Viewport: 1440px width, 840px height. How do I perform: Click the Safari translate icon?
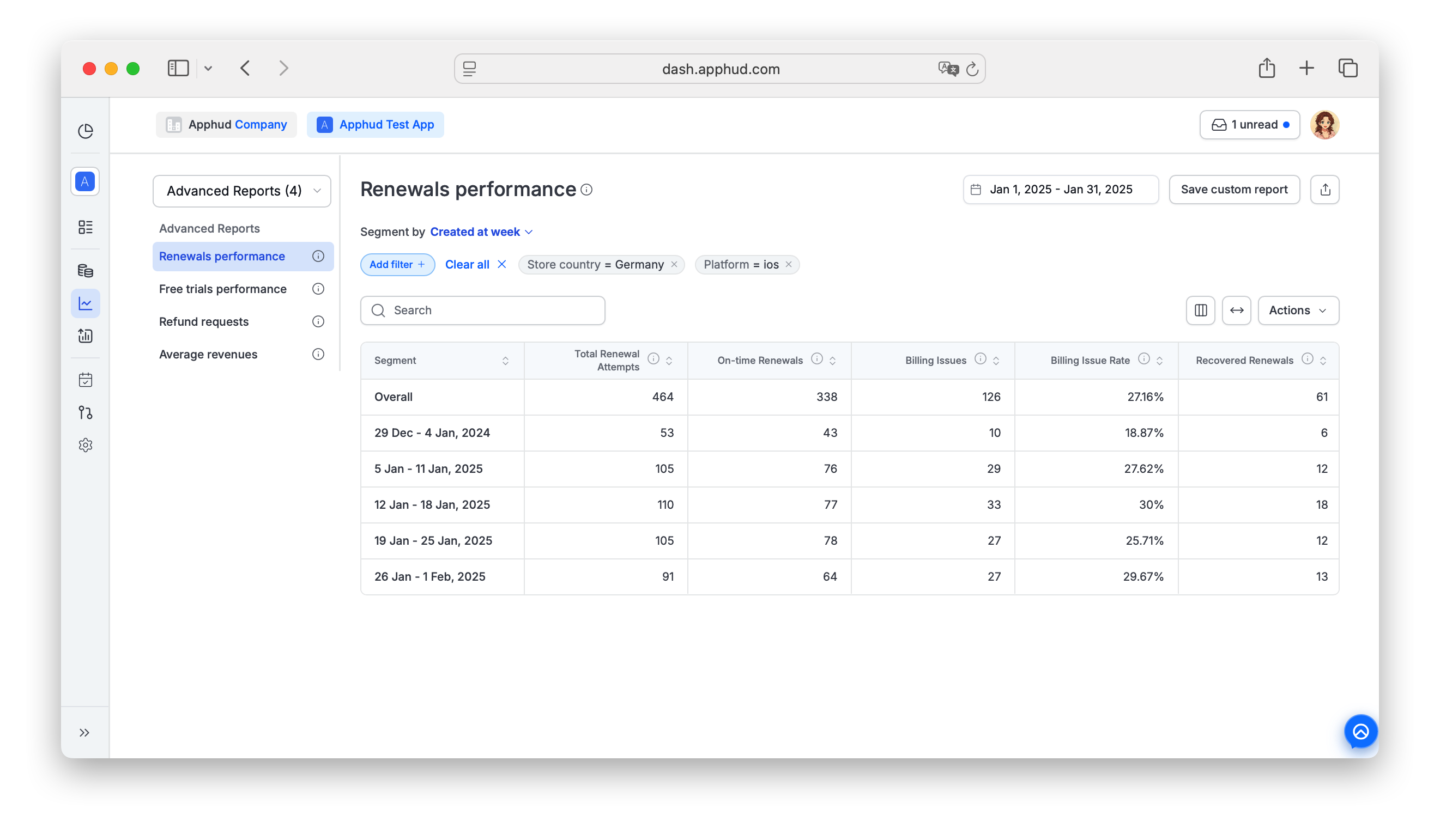[x=948, y=69]
